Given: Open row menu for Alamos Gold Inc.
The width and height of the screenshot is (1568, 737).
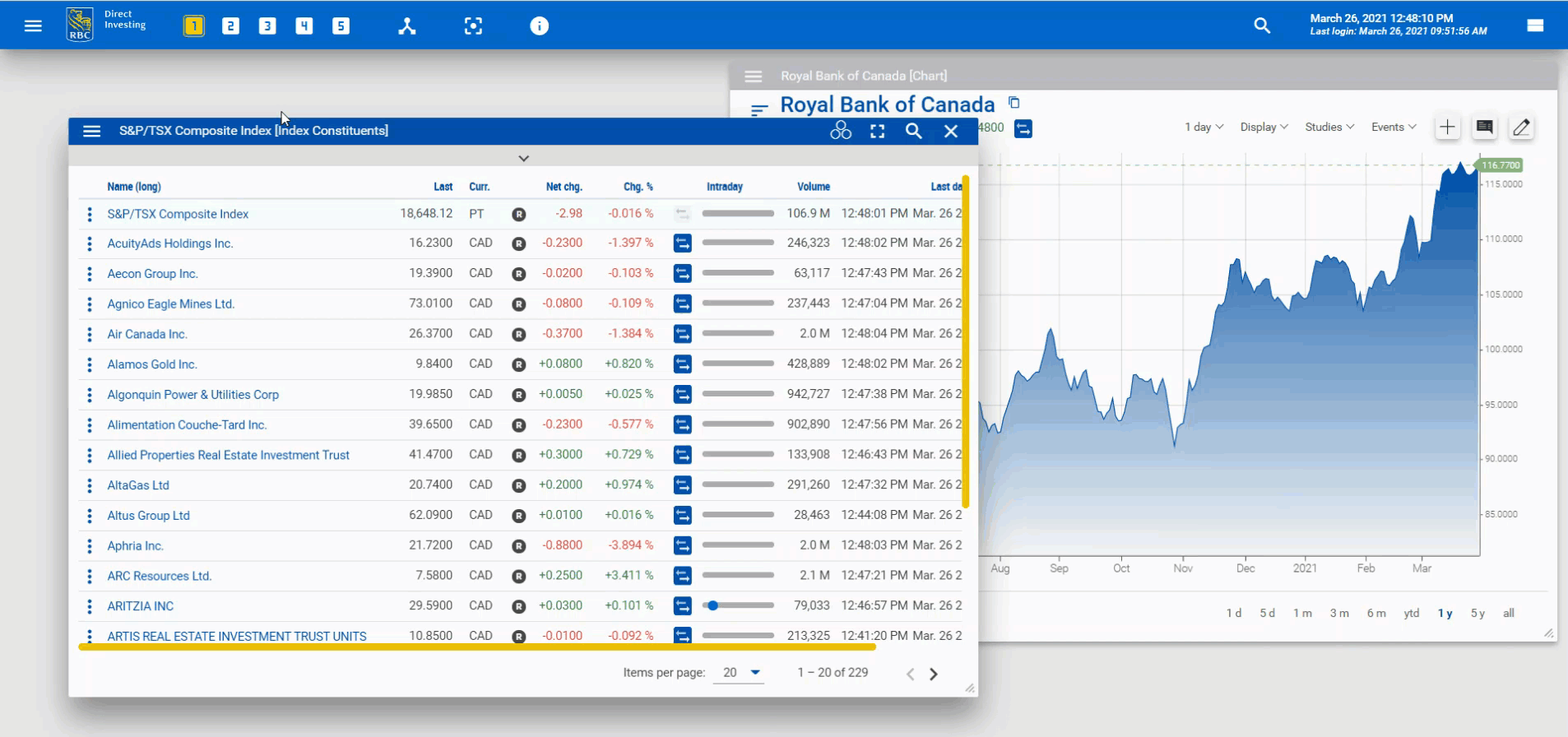Looking at the screenshot, I should 90,364.
